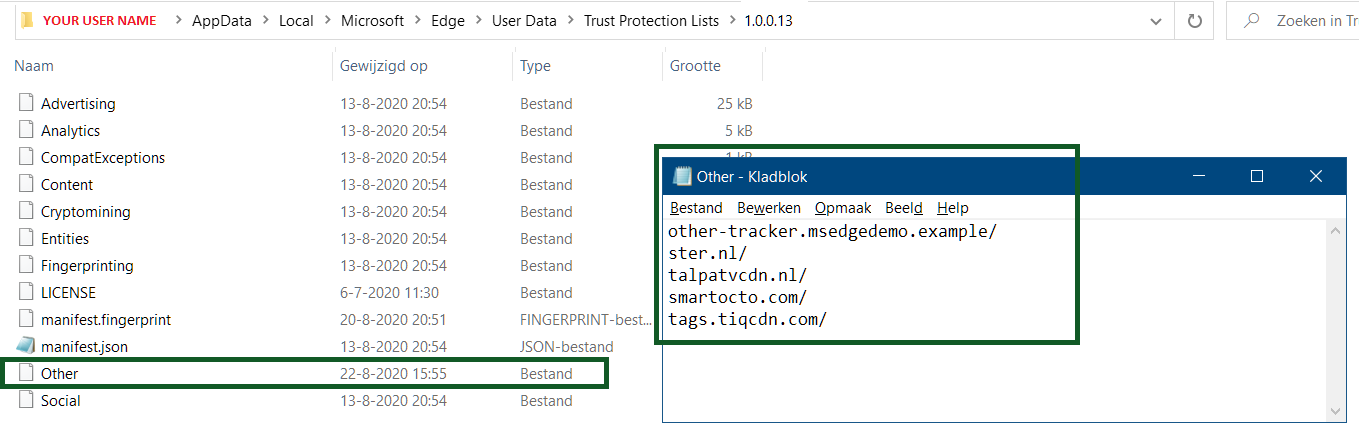This screenshot has height=431, width=1359.
Task: Click the Notepad scrollbar up arrow
Action: 1338,230
